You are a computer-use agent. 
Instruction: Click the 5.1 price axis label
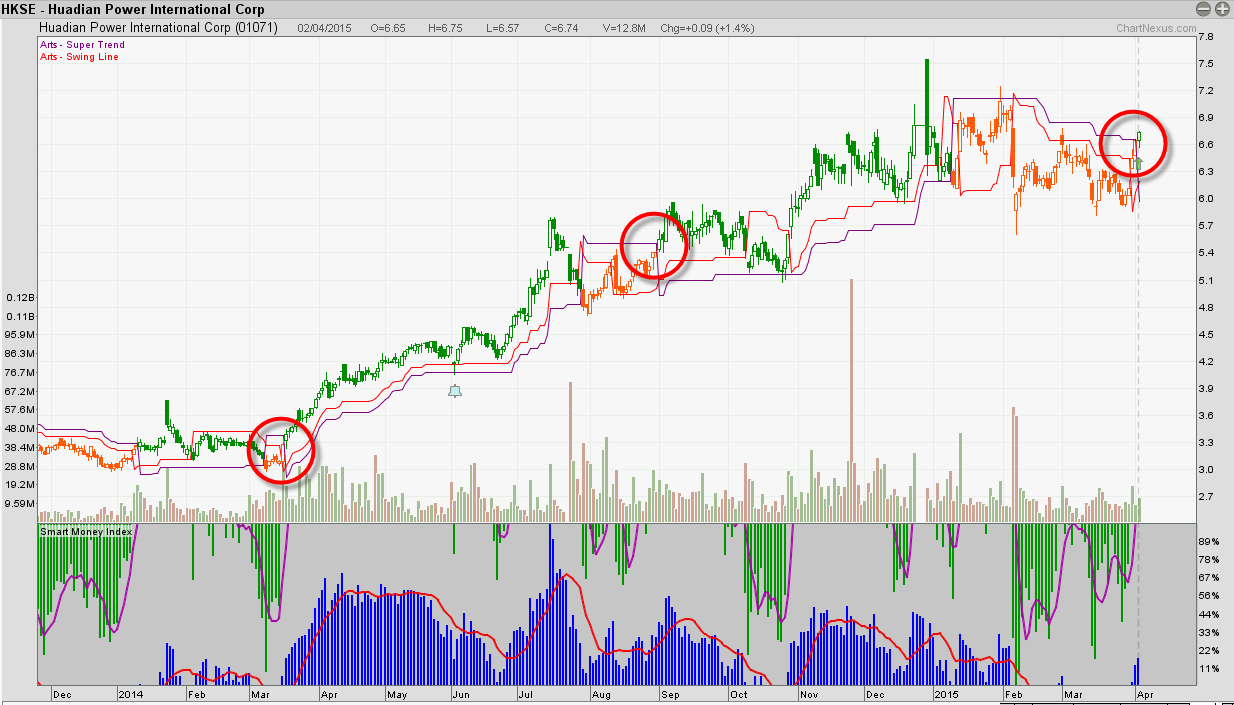[x=1205, y=281]
